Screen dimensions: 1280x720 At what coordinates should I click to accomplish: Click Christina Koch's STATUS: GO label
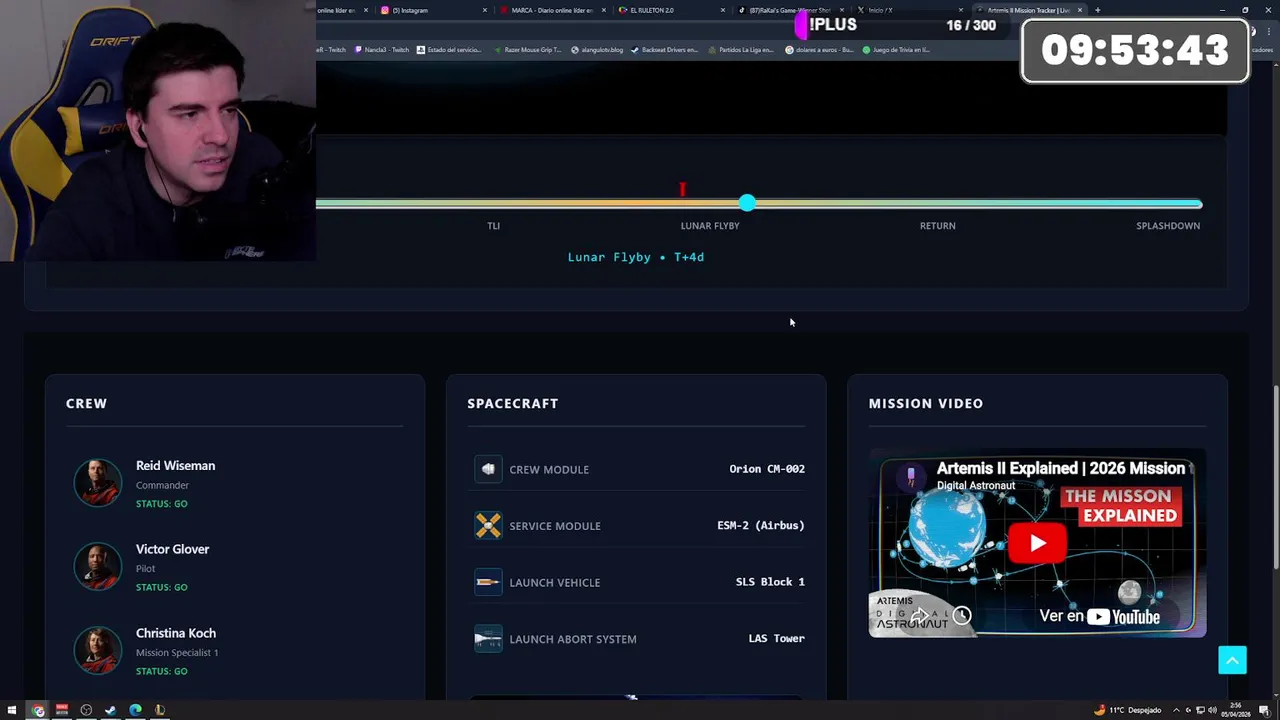point(162,671)
